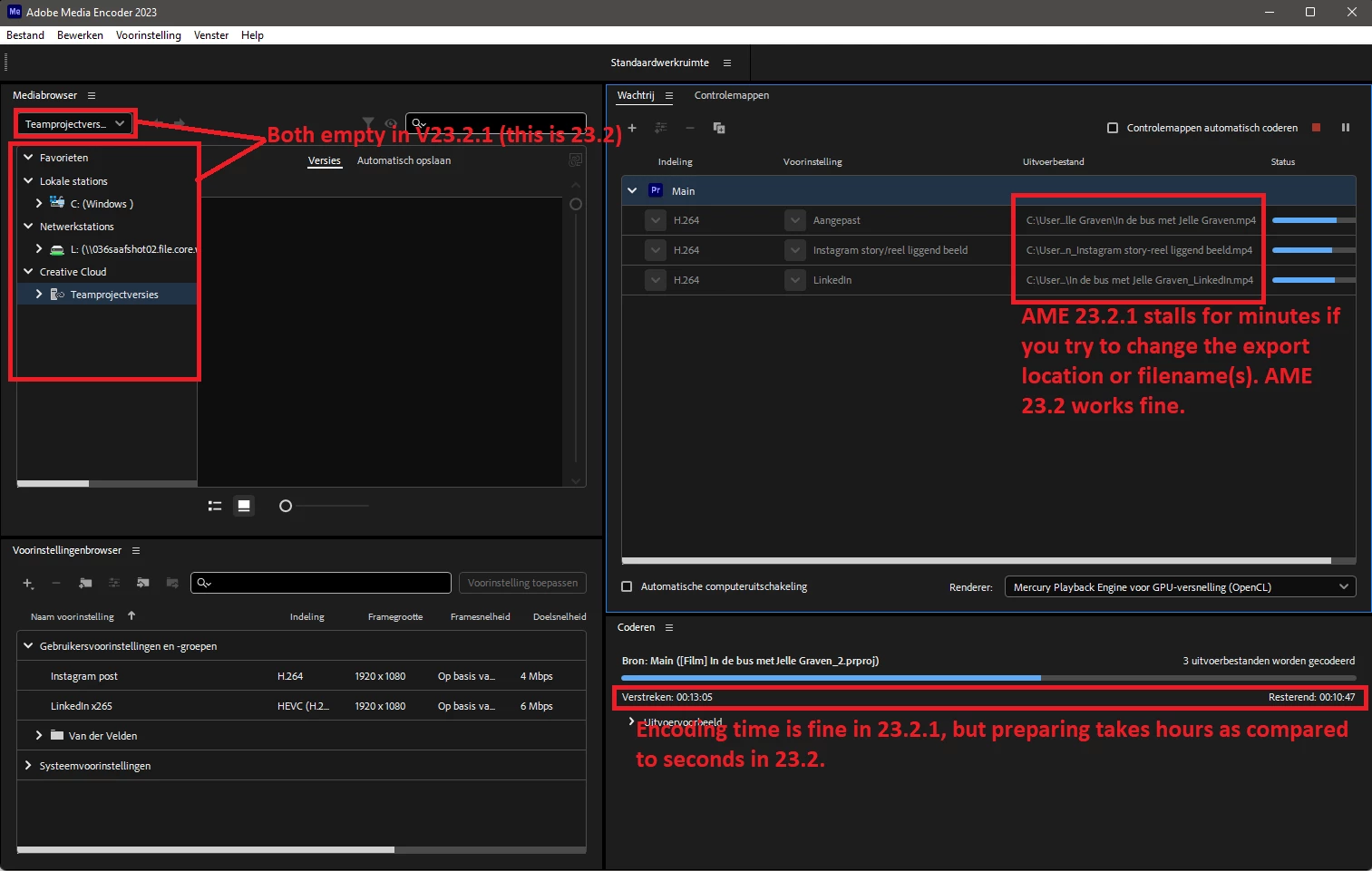Image resolution: width=1372 pixels, height=871 pixels.
Task: Select the Instagram post preset row
Action: (301, 676)
